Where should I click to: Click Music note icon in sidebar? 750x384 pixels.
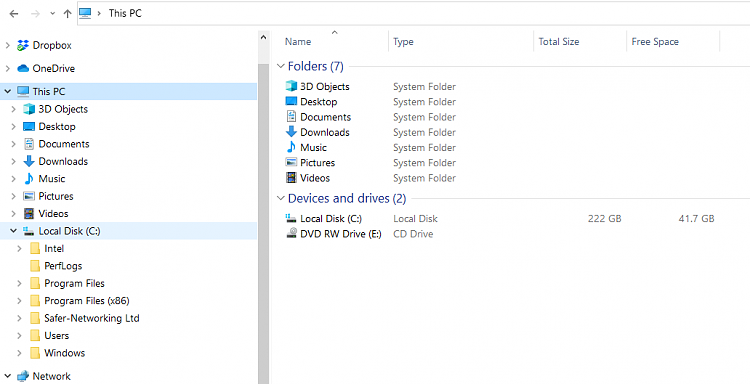click(29, 179)
